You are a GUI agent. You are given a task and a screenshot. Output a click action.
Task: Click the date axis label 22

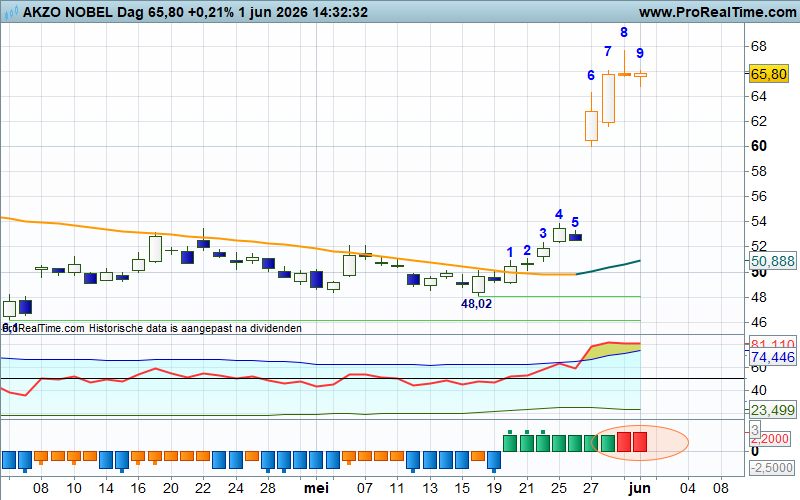point(203,488)
